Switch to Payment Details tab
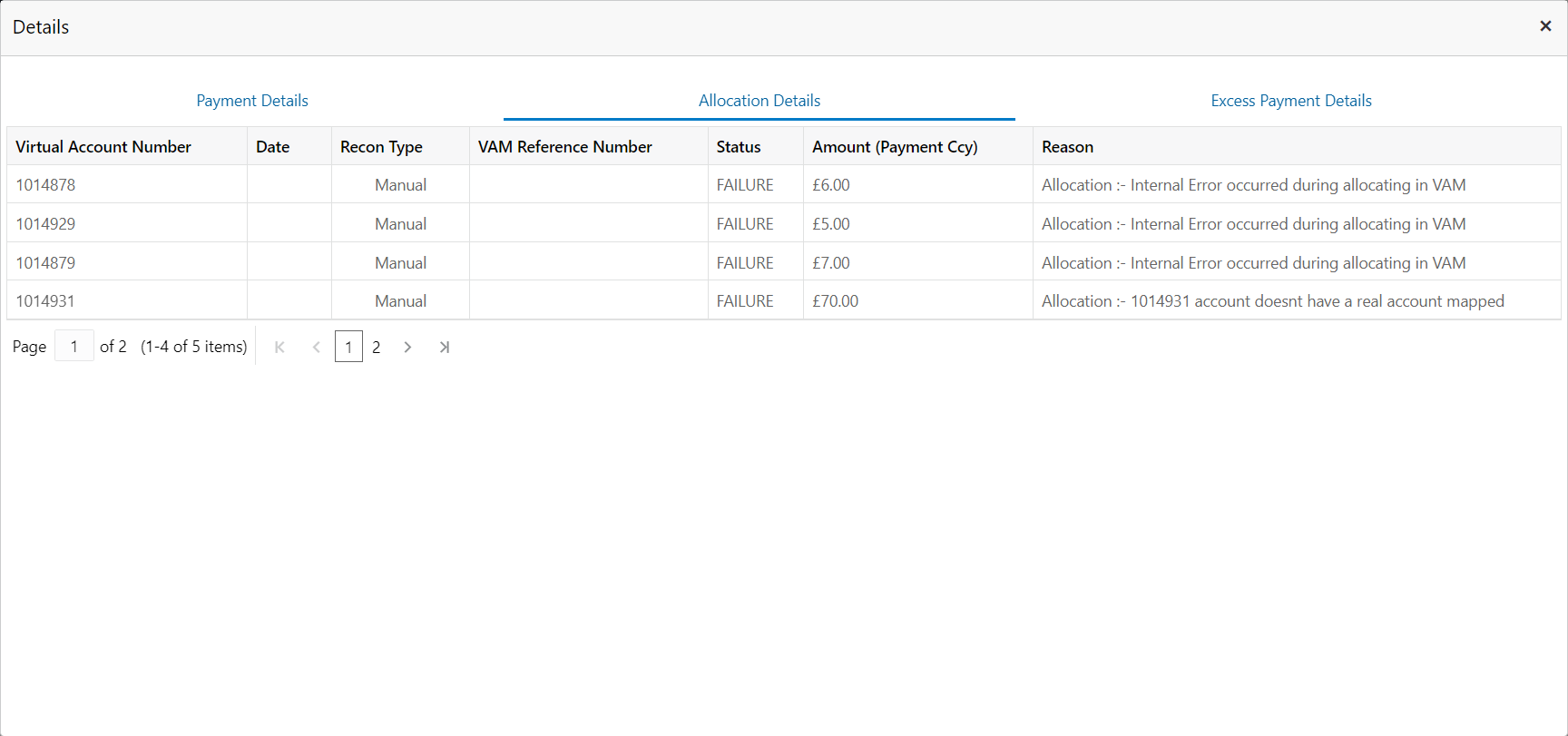This screenshot has height=736, width=1568. pyautogui.click(x=252, y=101)
